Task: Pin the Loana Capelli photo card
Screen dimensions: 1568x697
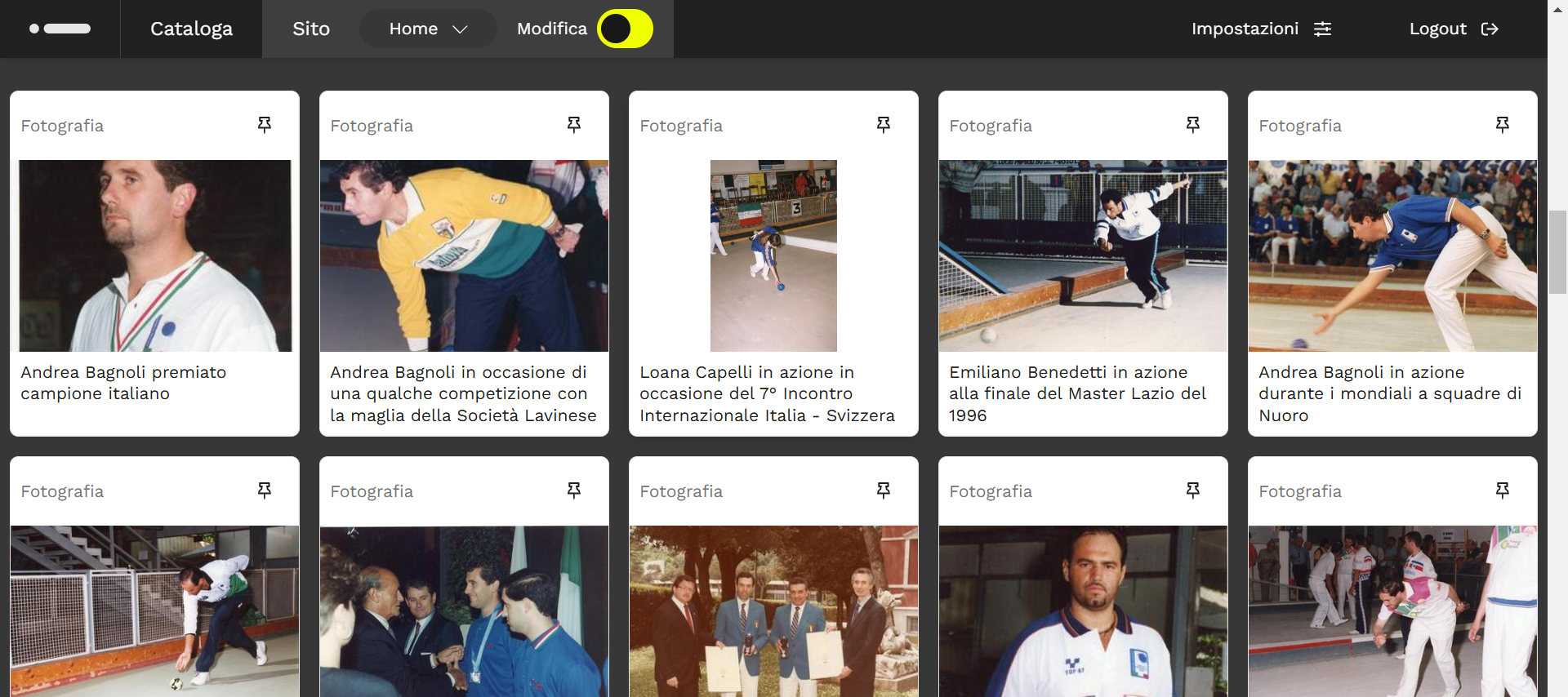Action: [884, 125]
